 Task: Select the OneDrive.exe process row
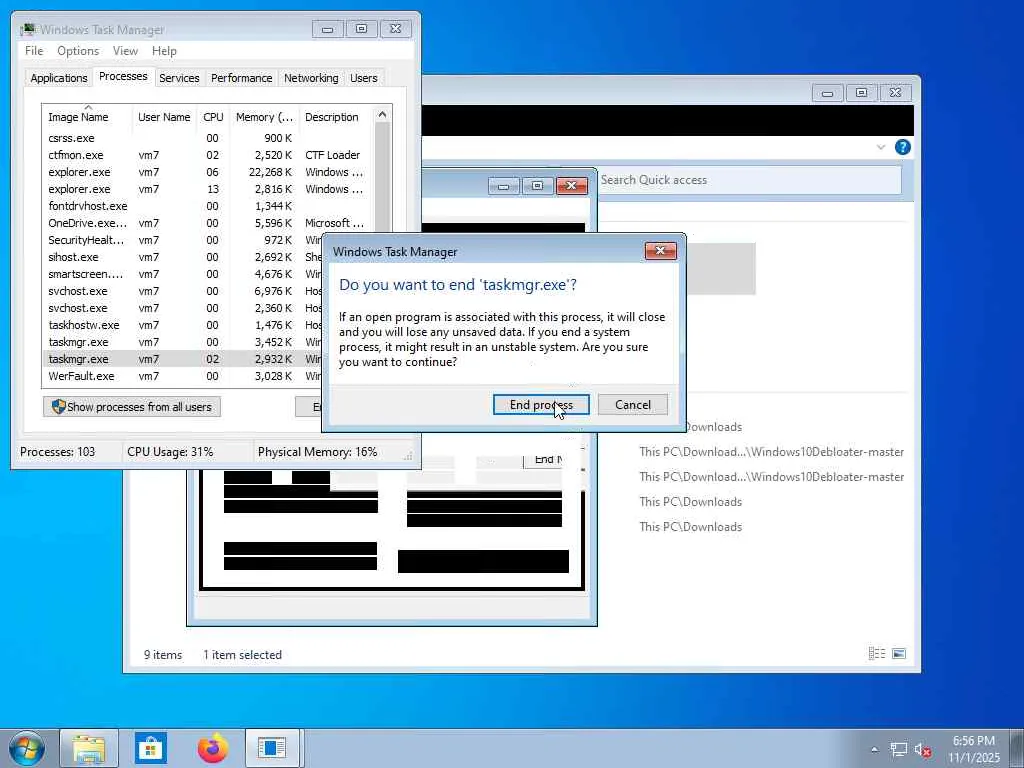point(208,223)
